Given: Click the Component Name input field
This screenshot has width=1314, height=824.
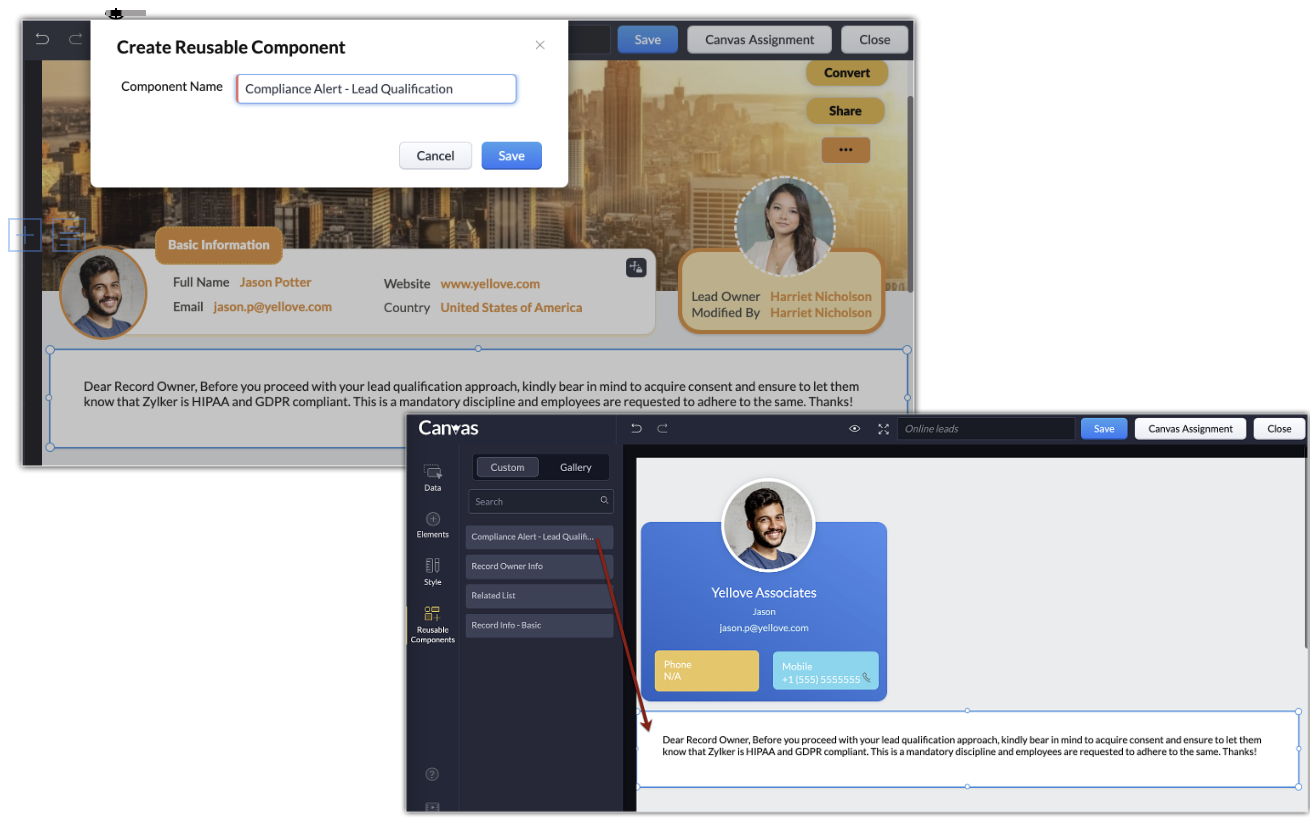Looking at the screenshot, I should click(377, 89).
